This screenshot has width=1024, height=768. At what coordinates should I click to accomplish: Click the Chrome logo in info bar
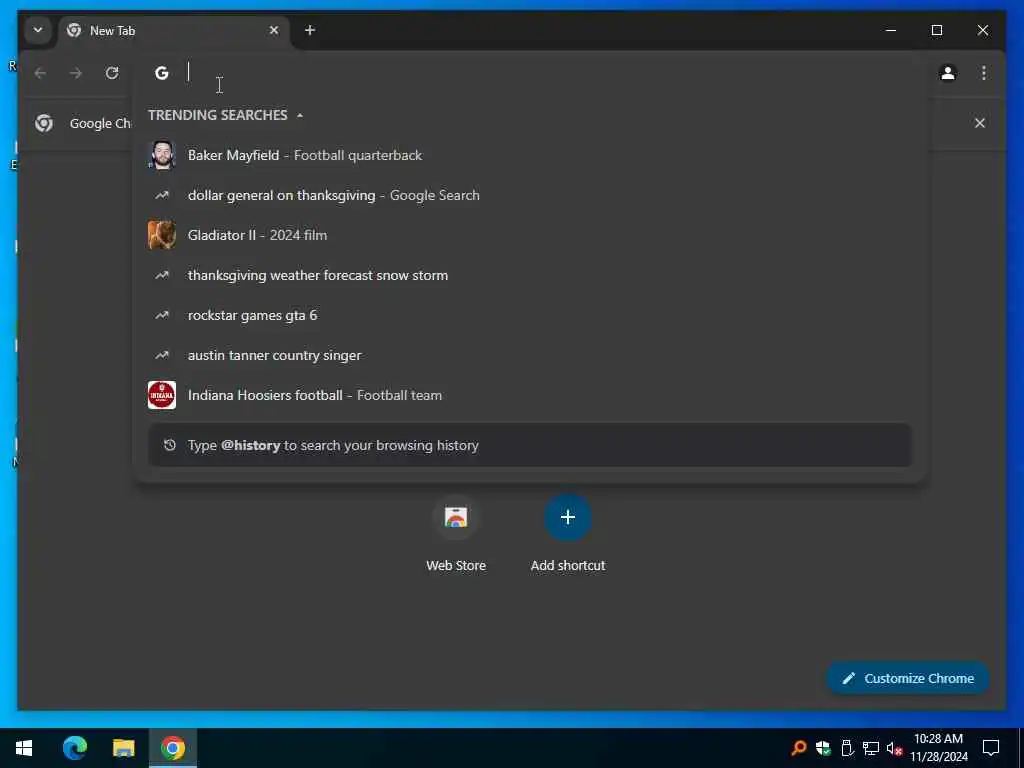tap(44, 123)
